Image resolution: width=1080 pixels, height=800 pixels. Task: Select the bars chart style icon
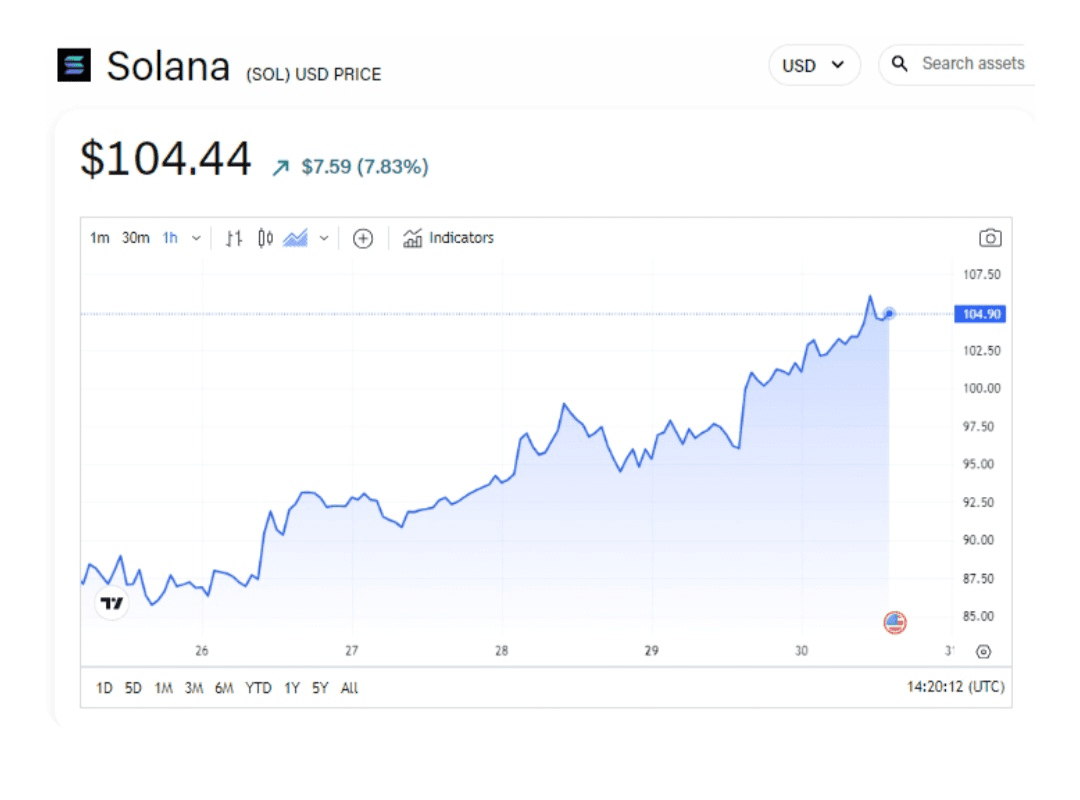click(x=234, y=238)
